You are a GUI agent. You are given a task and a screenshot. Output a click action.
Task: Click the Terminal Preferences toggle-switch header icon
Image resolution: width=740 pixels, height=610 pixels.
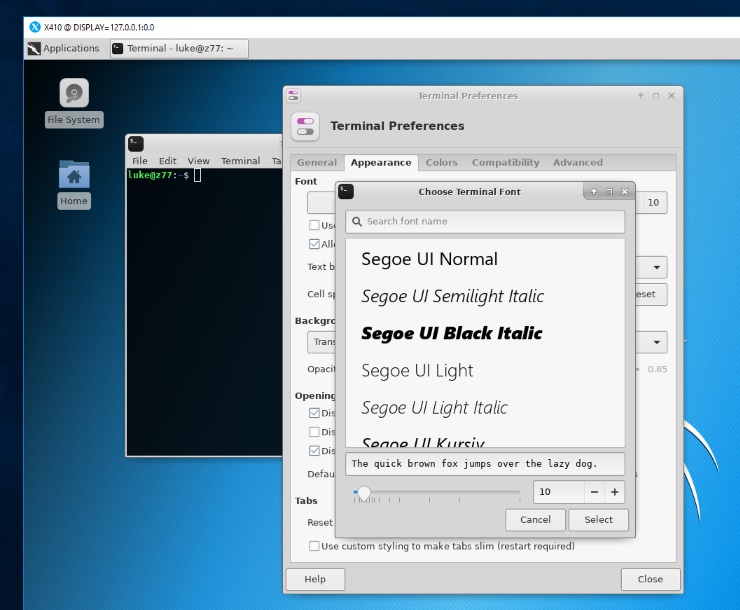pos(305,126)
